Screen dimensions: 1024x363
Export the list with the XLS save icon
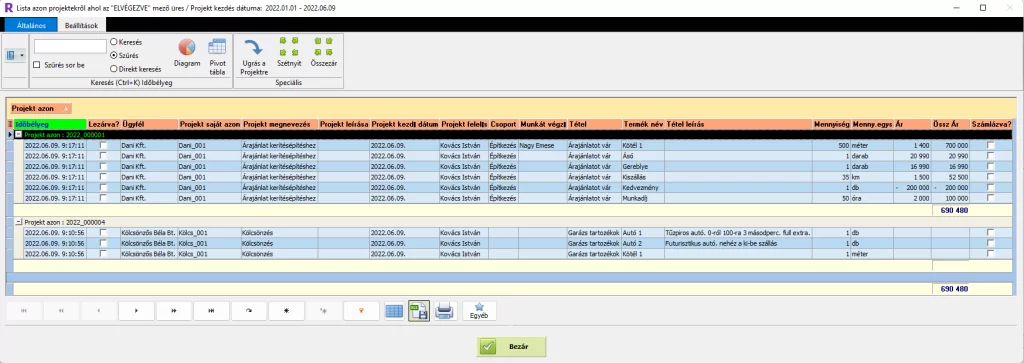[x=419, y=311]
